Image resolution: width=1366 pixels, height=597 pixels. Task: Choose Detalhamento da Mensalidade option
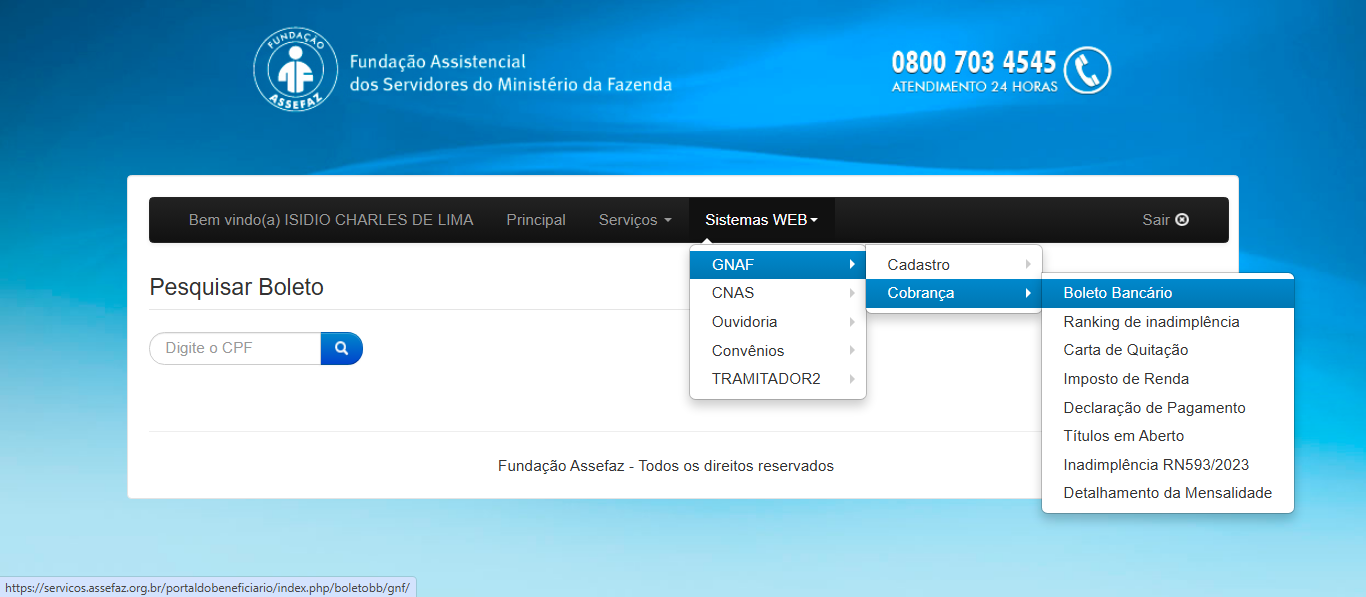pyautogui.click(x=1167, y=493)
